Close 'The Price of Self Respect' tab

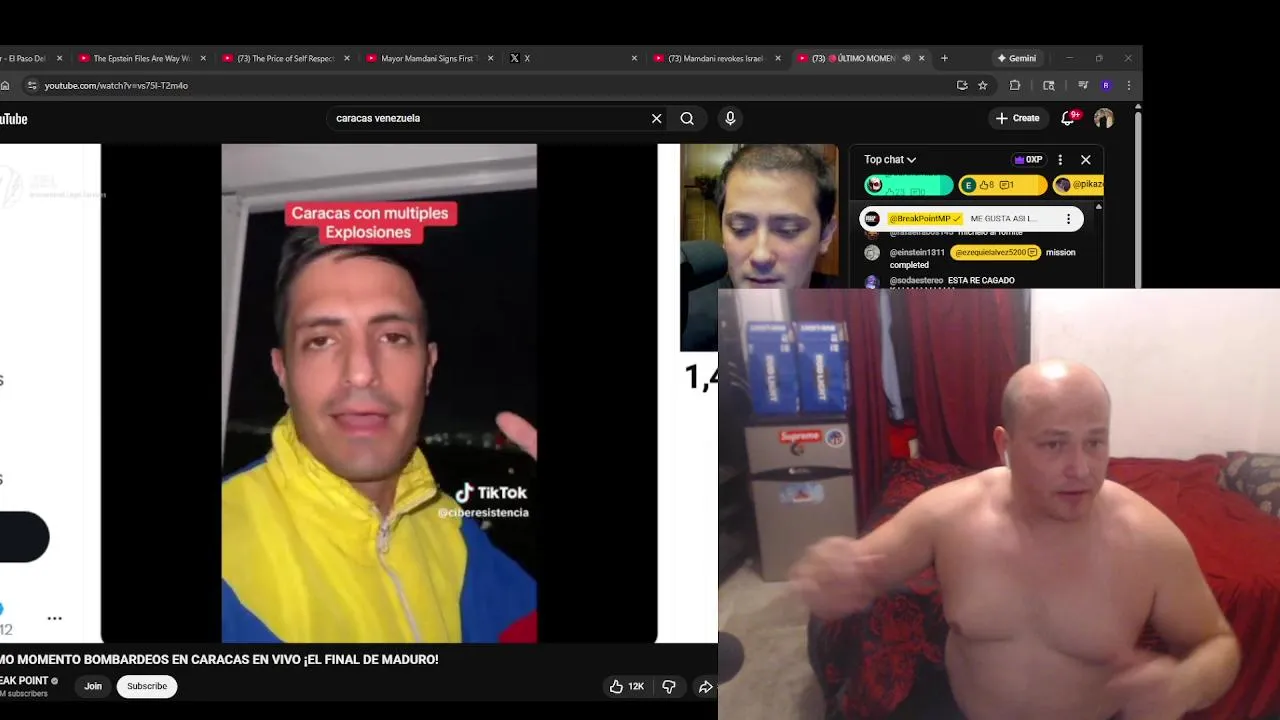tap(347, 58)
